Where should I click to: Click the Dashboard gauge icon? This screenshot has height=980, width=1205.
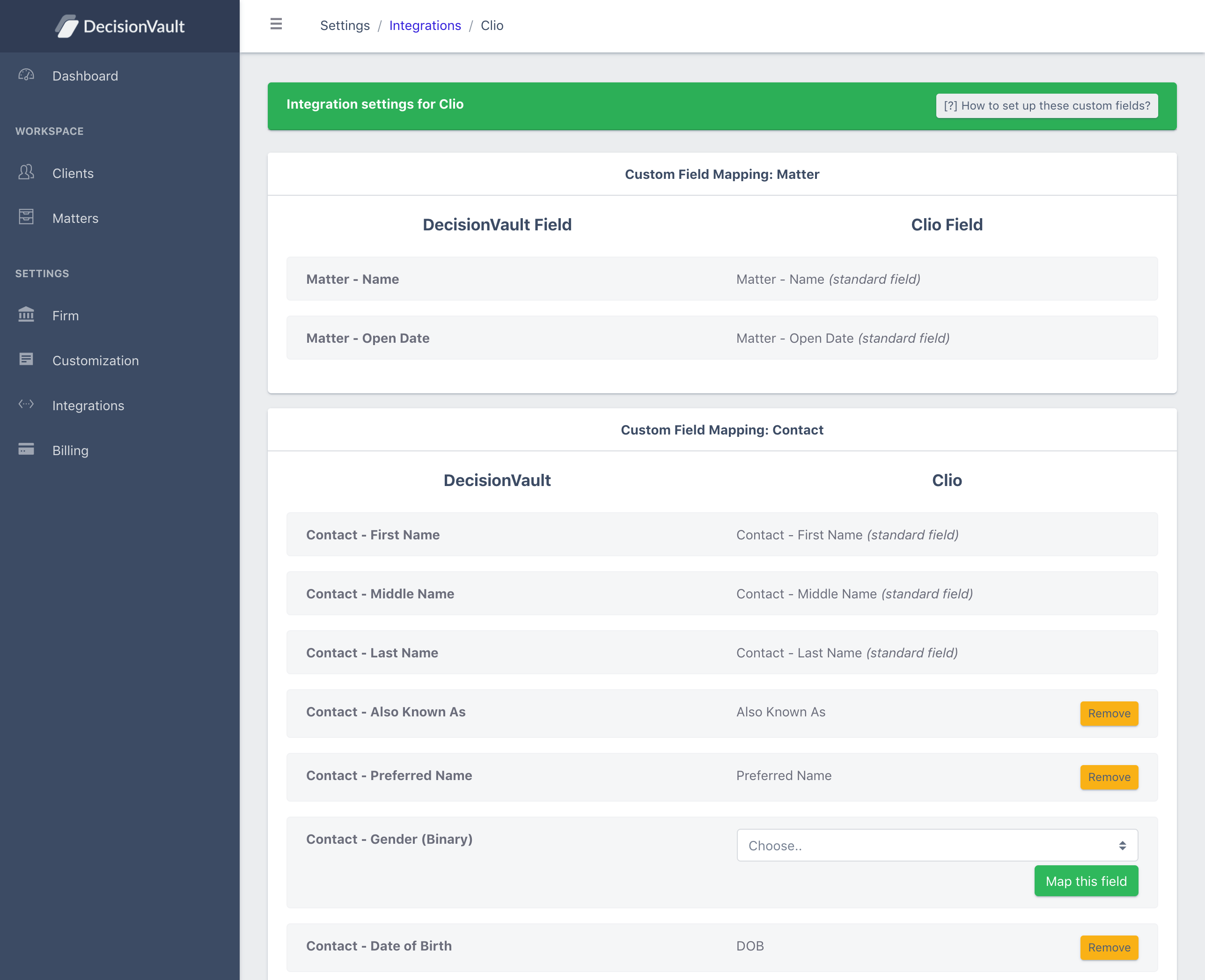coord(26,75)
